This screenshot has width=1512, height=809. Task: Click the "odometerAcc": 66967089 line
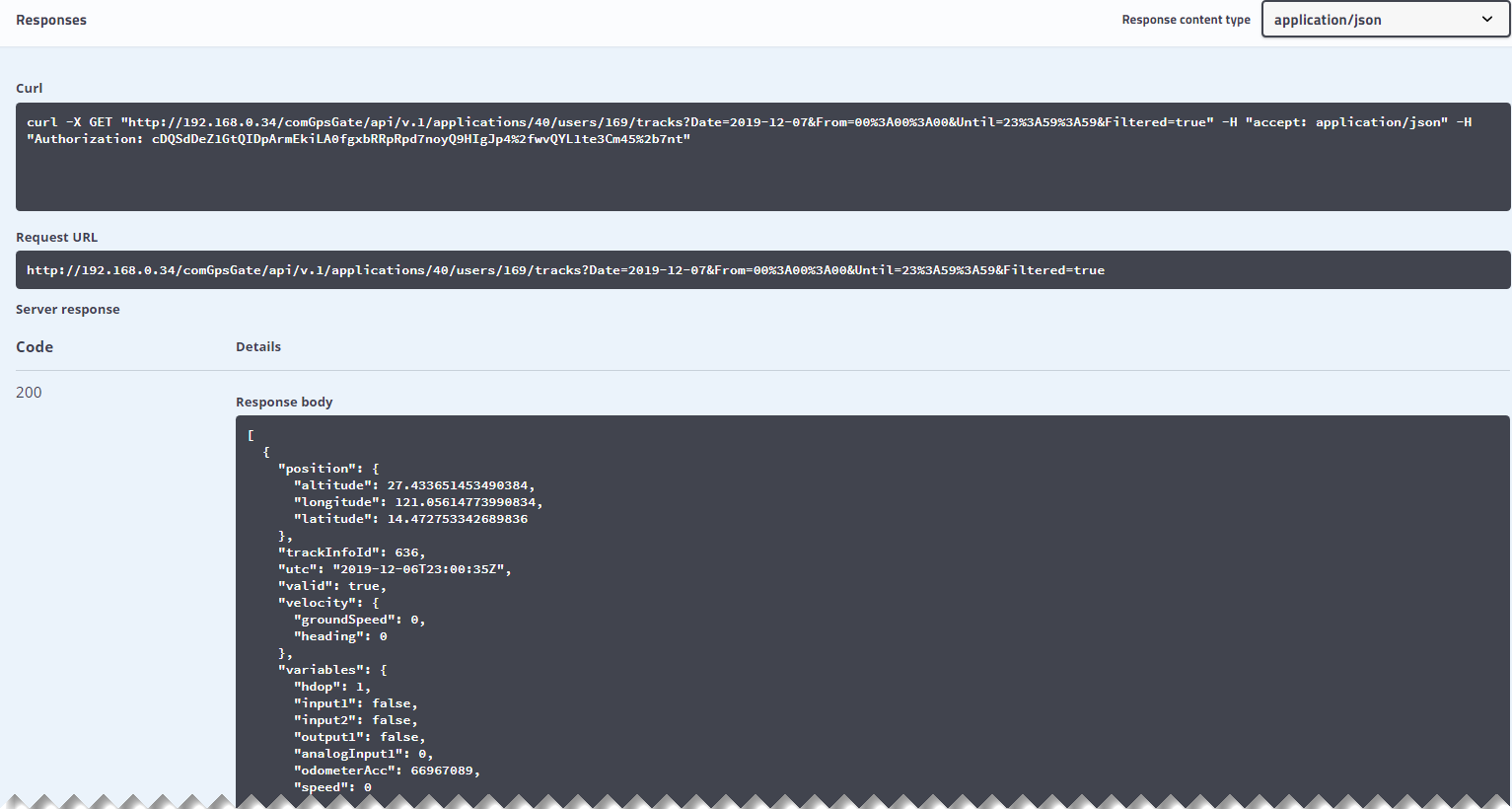click(x=387, y=771)
